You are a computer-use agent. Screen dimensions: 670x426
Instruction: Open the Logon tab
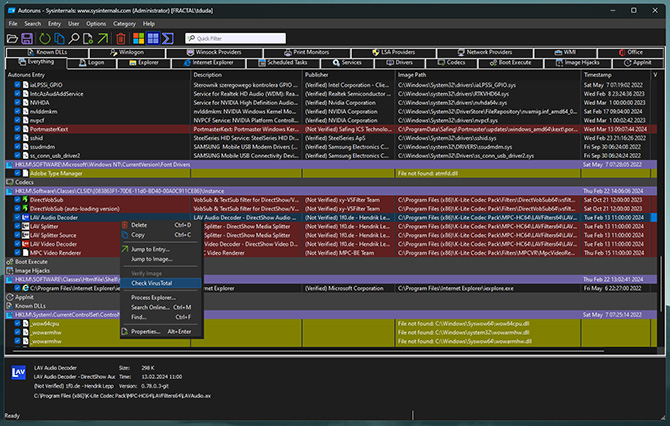tap(91, 63)
